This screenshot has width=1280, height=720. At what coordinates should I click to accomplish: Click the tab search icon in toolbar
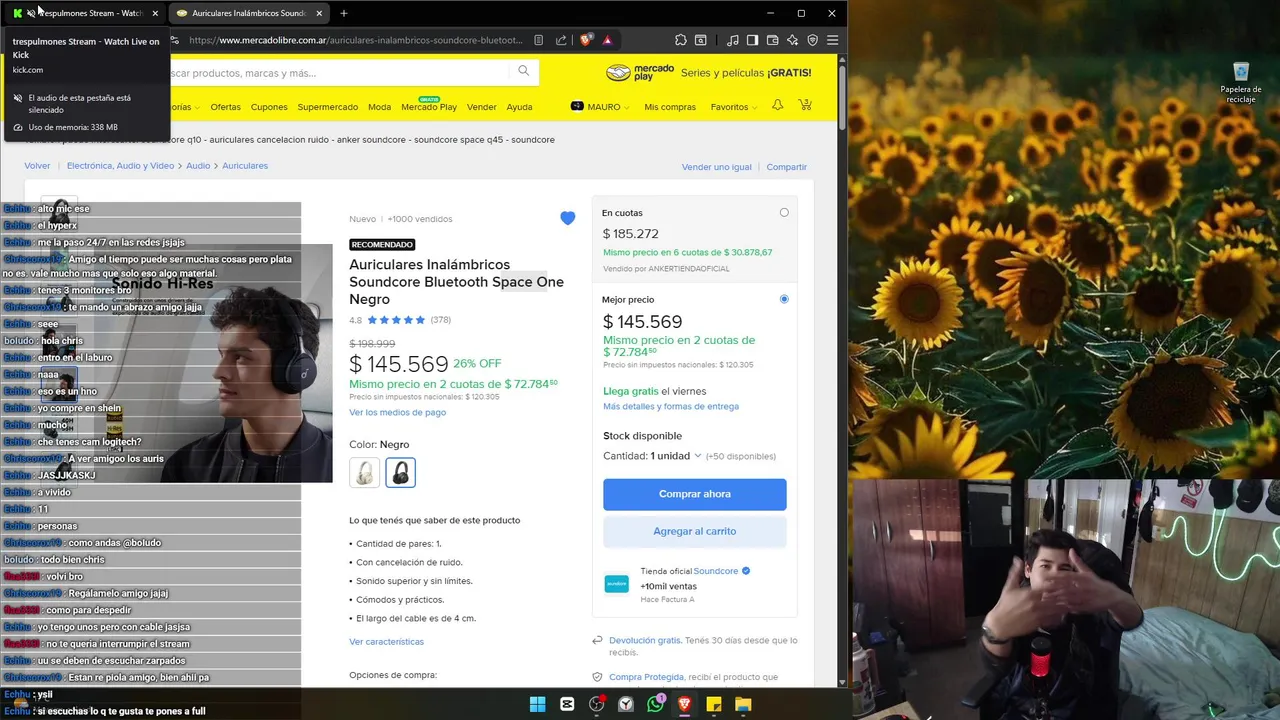[x=701, y=40]
